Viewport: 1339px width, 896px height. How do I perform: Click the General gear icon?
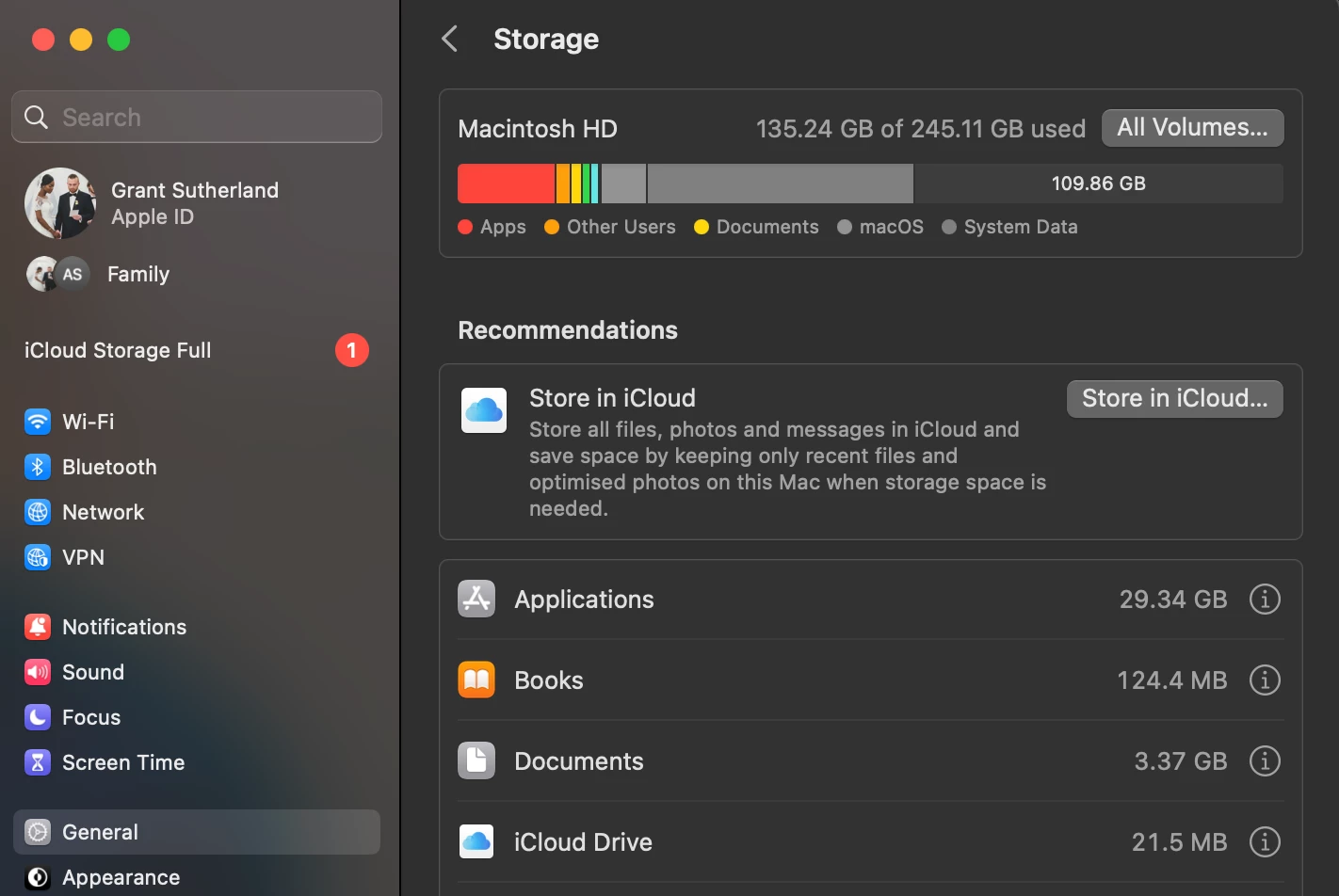point(38,832)
